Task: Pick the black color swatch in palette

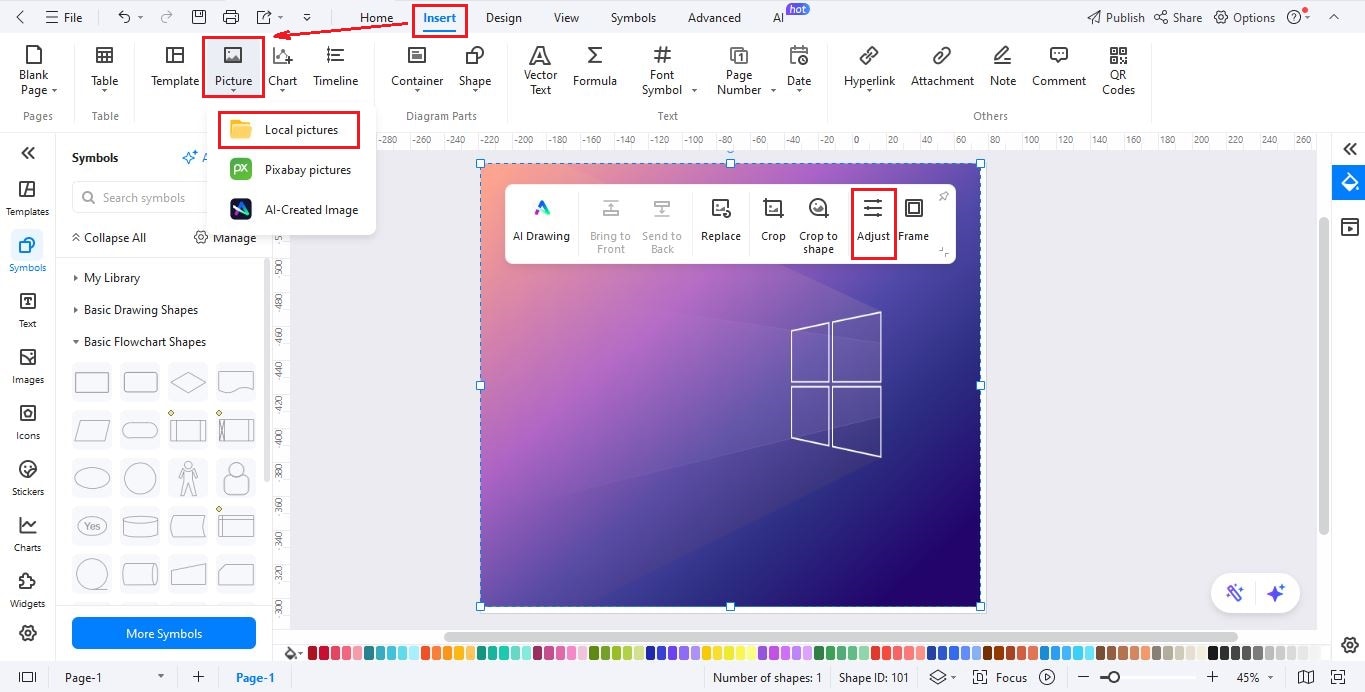Action: tap(1213, 653)
